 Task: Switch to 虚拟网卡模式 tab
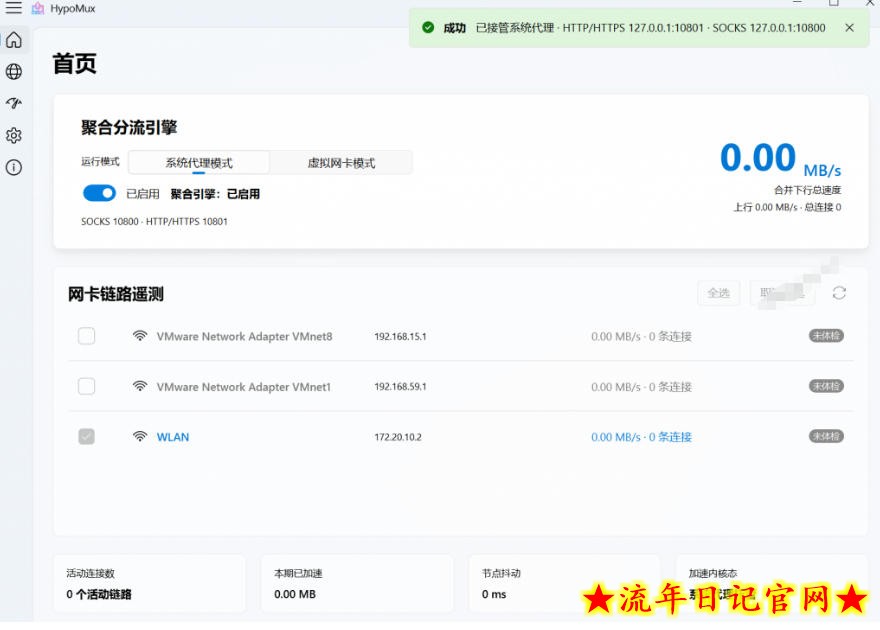(x=341, y=163)
